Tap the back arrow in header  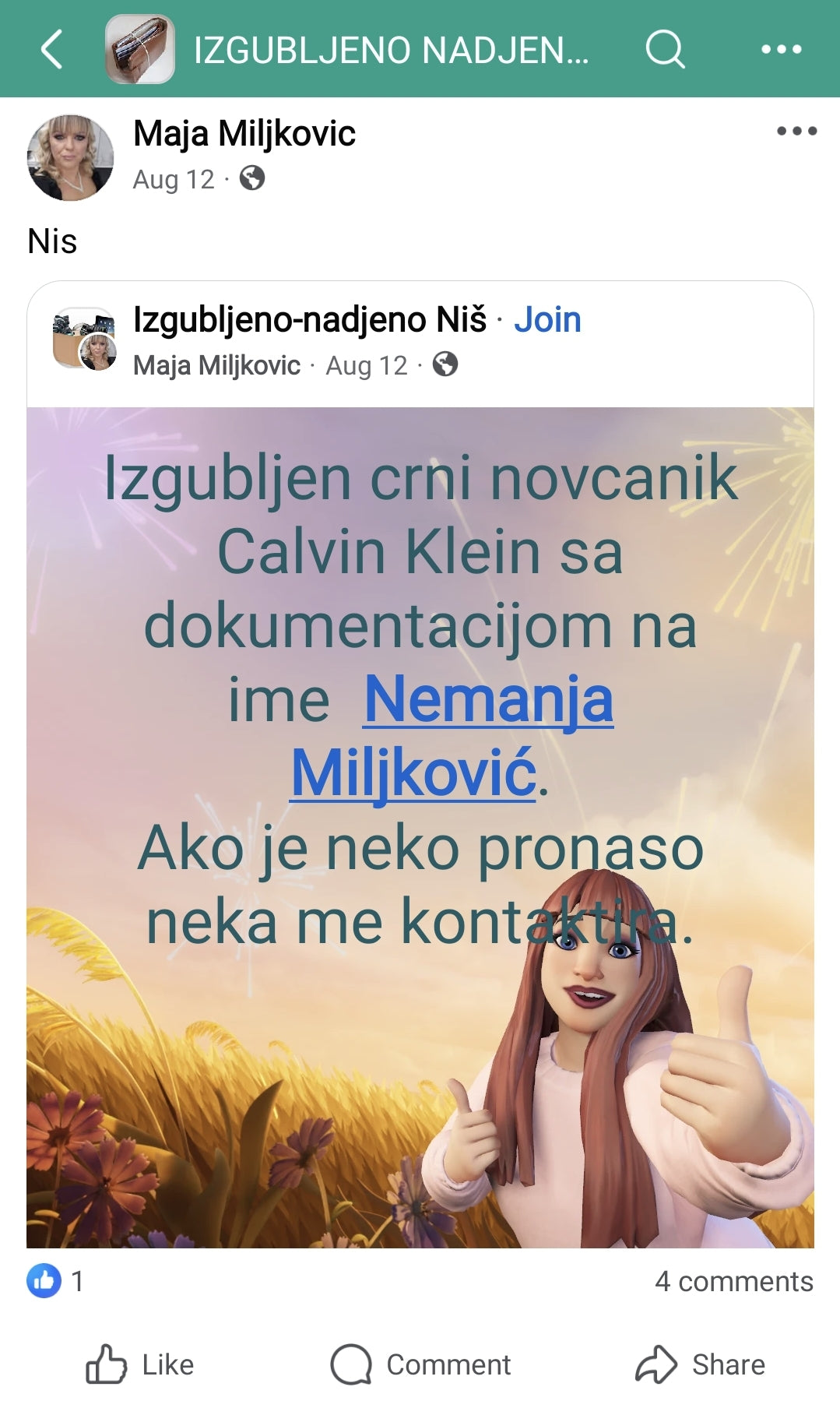(51, 50)
